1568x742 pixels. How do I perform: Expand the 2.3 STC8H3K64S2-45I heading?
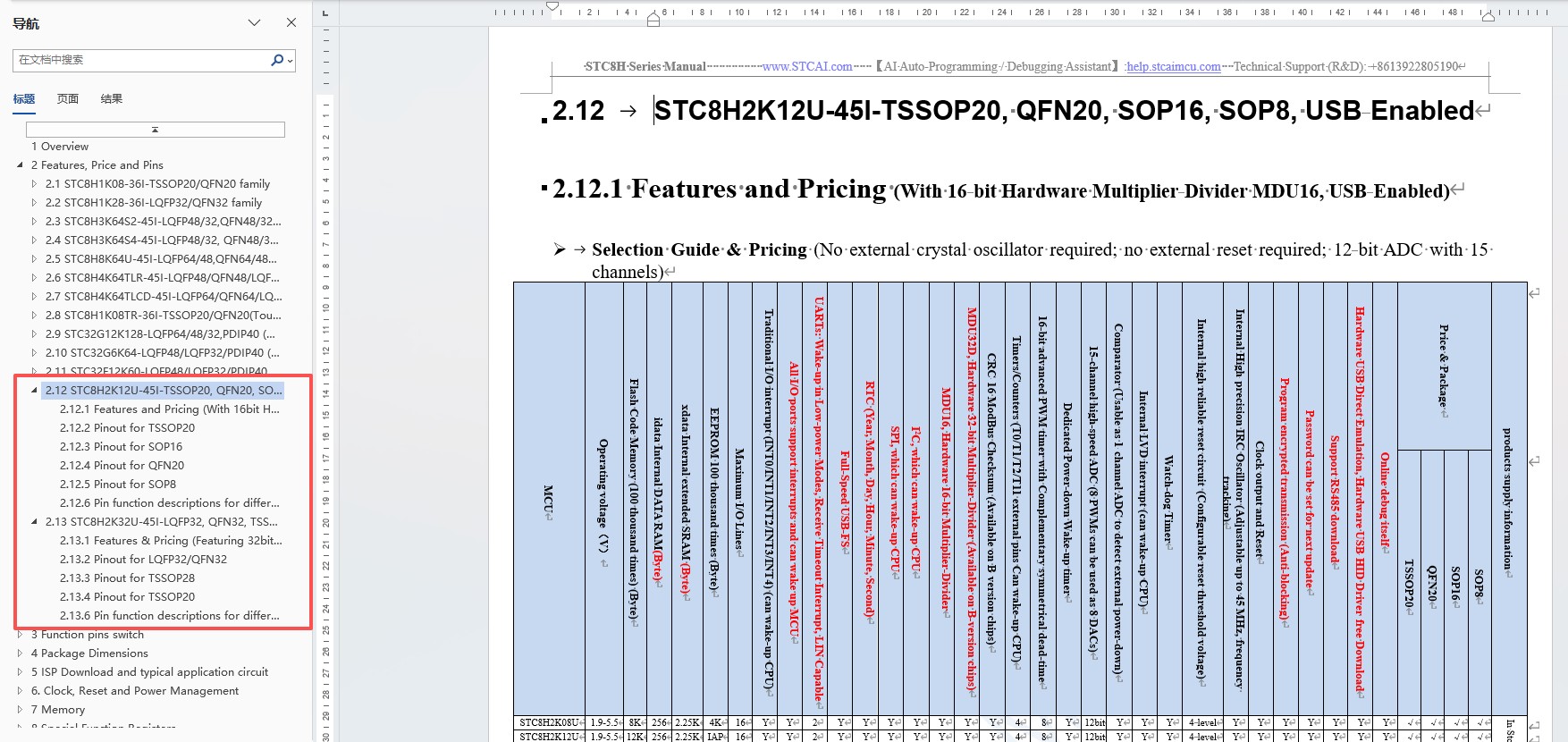tap(34, 222)
